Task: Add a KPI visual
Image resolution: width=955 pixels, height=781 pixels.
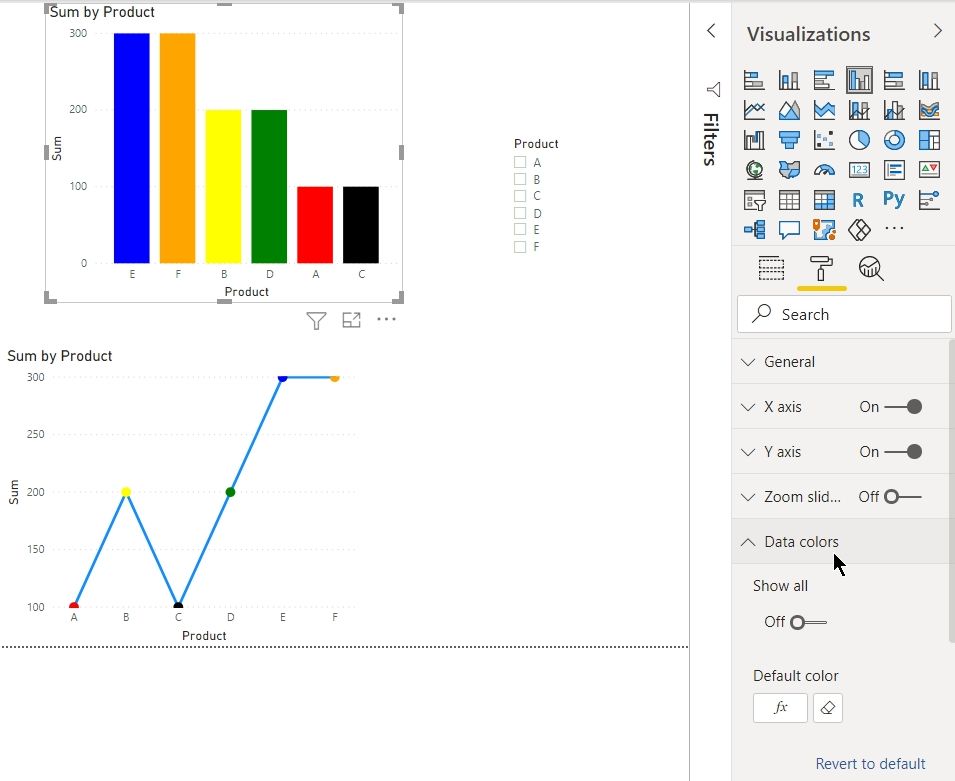Action: [929, 170]
